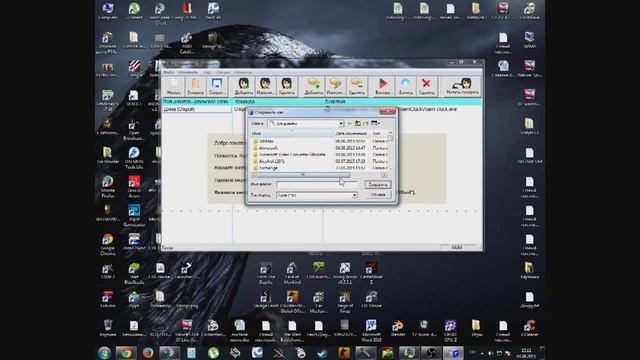This screenshot has width=640, height=360.
Task: Click the Действия column header in Typle
Action: 335,101
